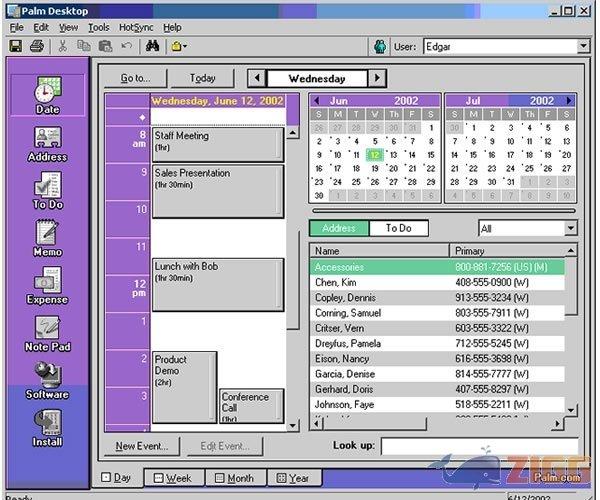Select July 4 in the mini calendar
This screenshot has width=600, height=500.
coord(529,128)
